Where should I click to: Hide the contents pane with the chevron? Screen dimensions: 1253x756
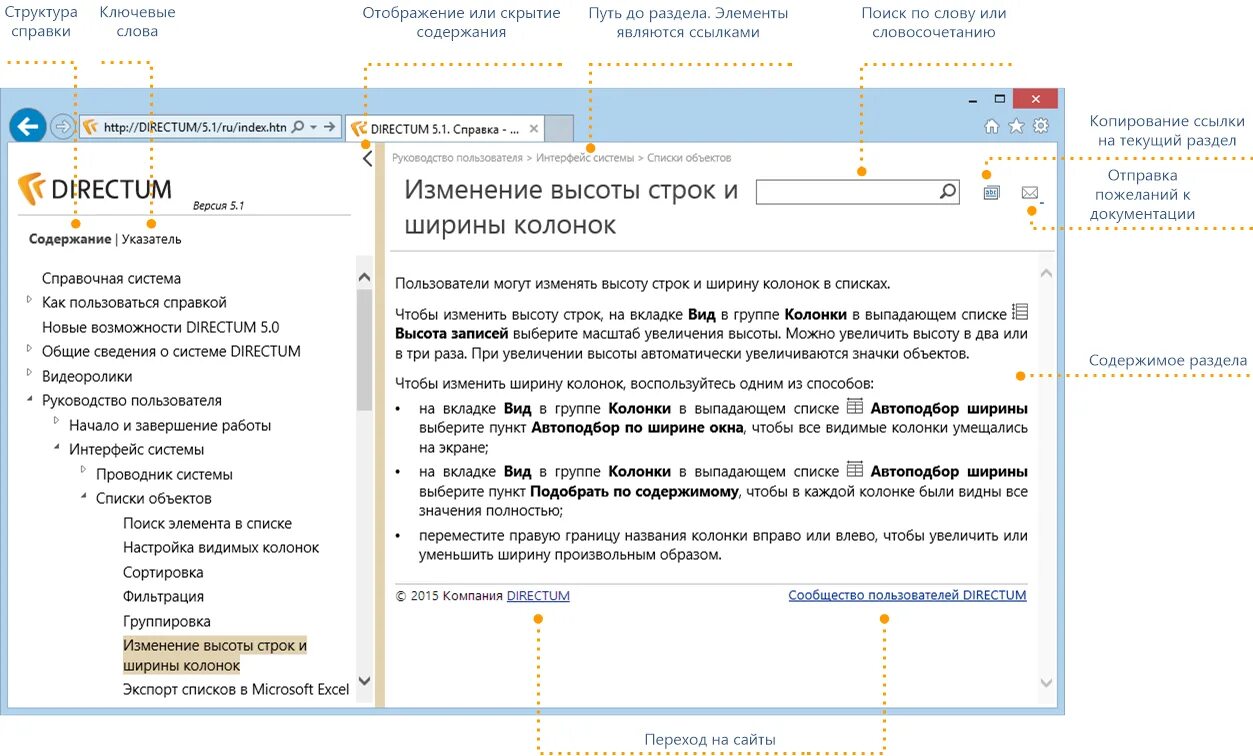367,158
